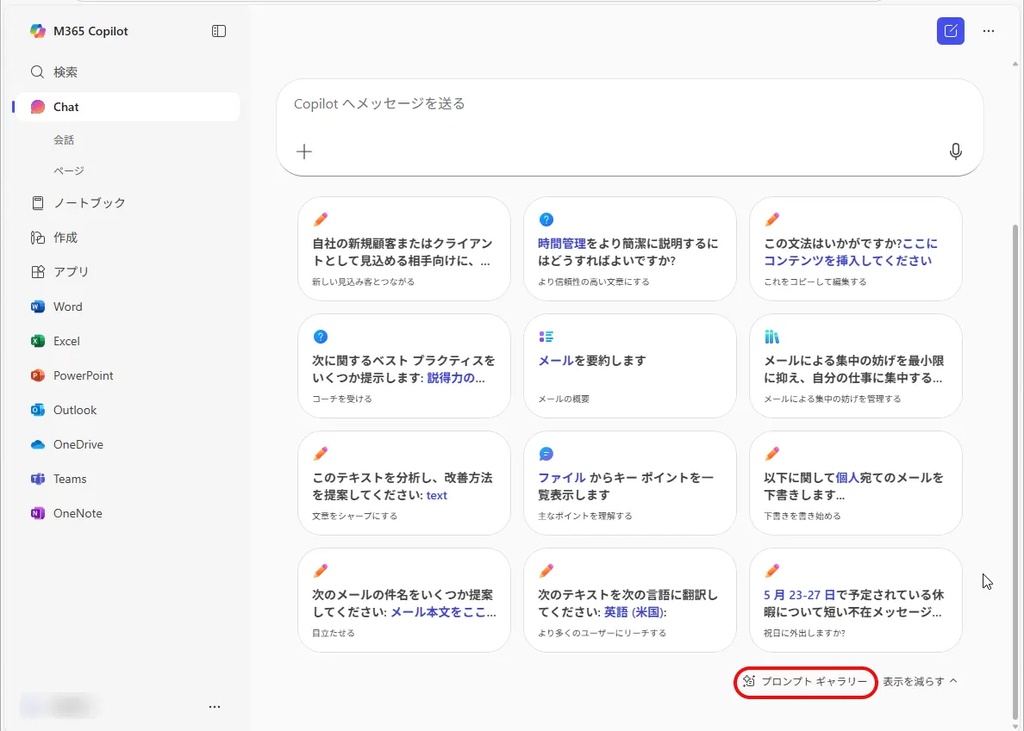Open OneNote from the sidebar
The height and width of the screenshot is (731, 1024).
pyautogui.click(x=77, y=513)
